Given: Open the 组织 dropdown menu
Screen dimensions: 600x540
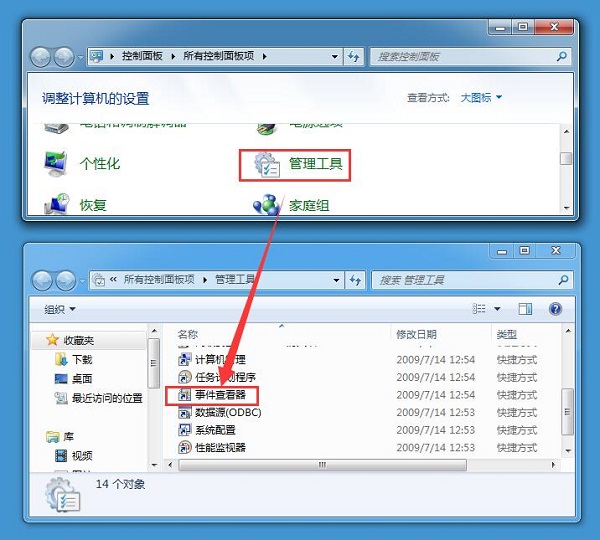Looking at the screenshot, I should (x=59, y=310).
